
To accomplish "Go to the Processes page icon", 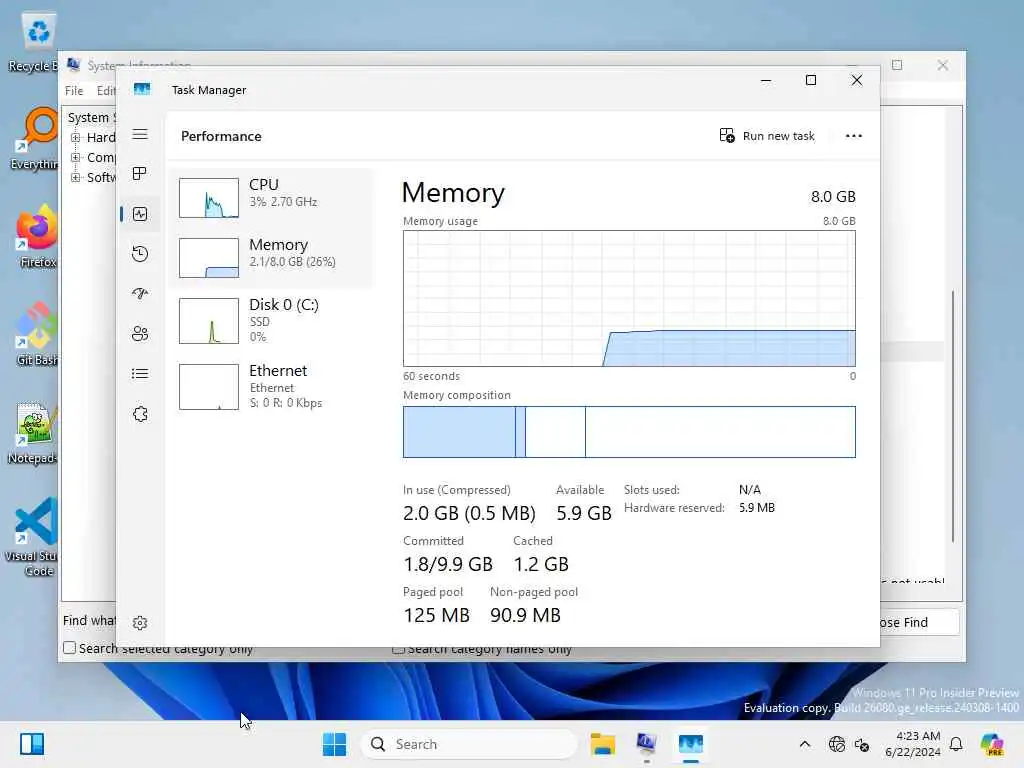I will click(140, 174).
